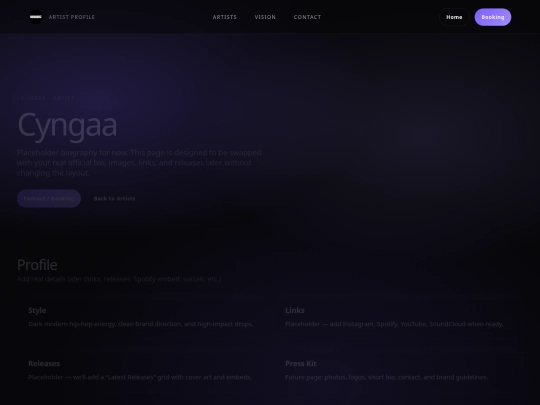Click the 'Dark modern hip-hop energy' description

tap(141, 324)
